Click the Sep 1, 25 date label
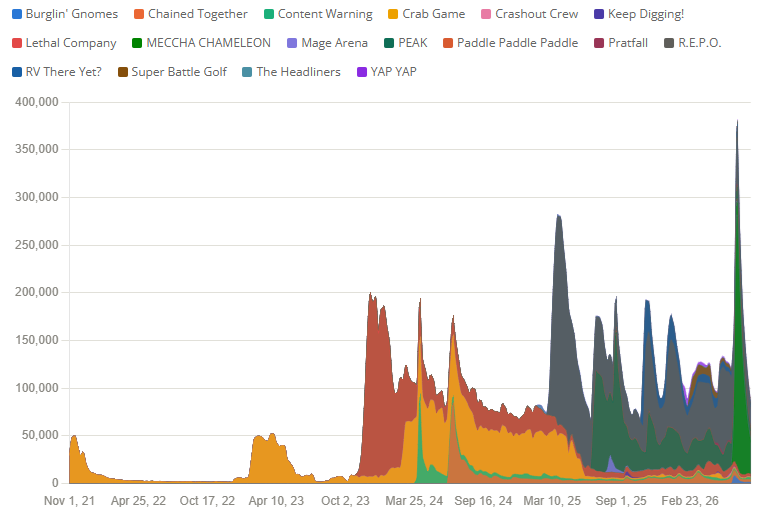 (621, 501)
